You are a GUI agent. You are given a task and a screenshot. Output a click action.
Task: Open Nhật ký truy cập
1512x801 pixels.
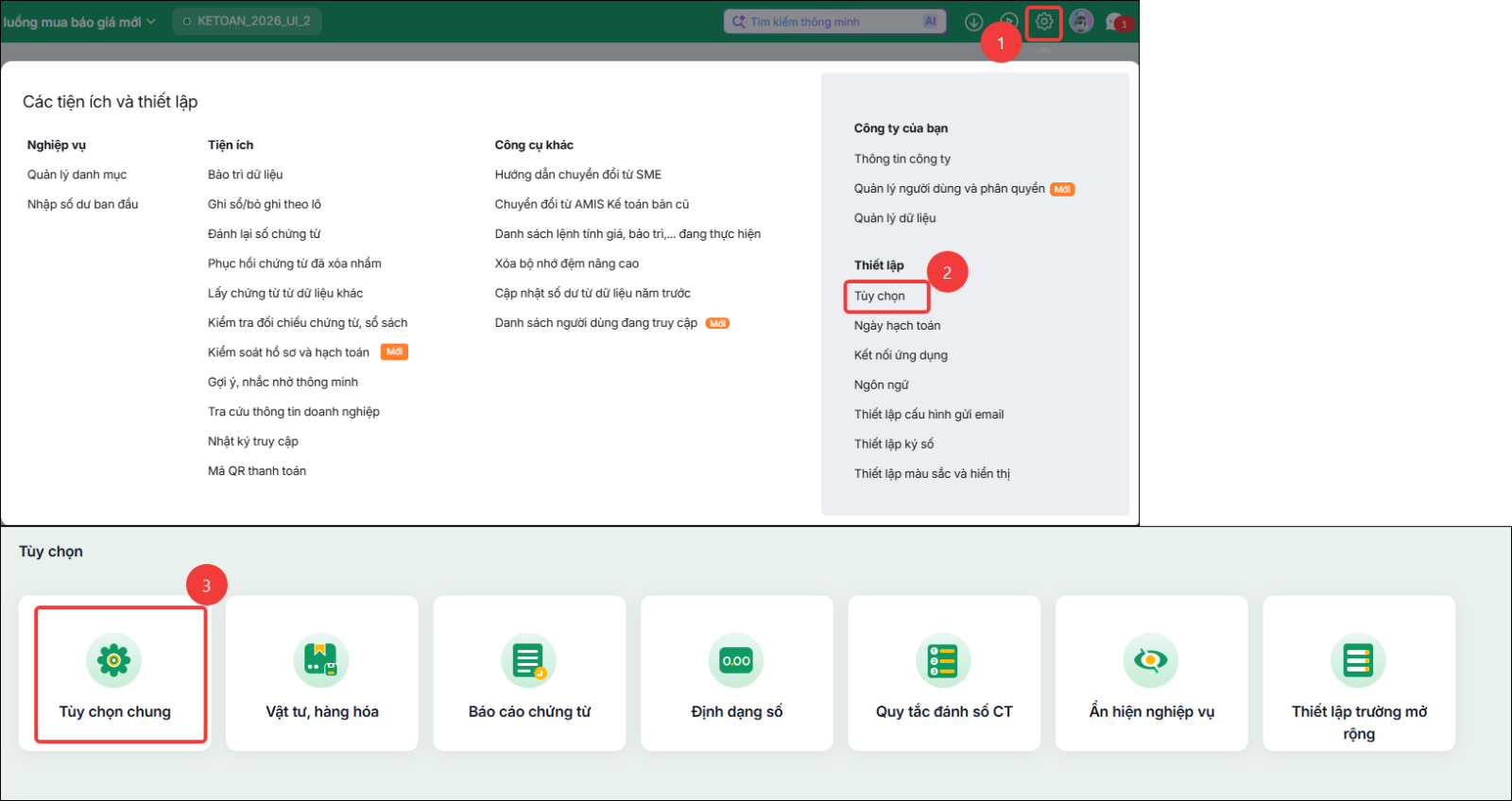tap(252, 441)
